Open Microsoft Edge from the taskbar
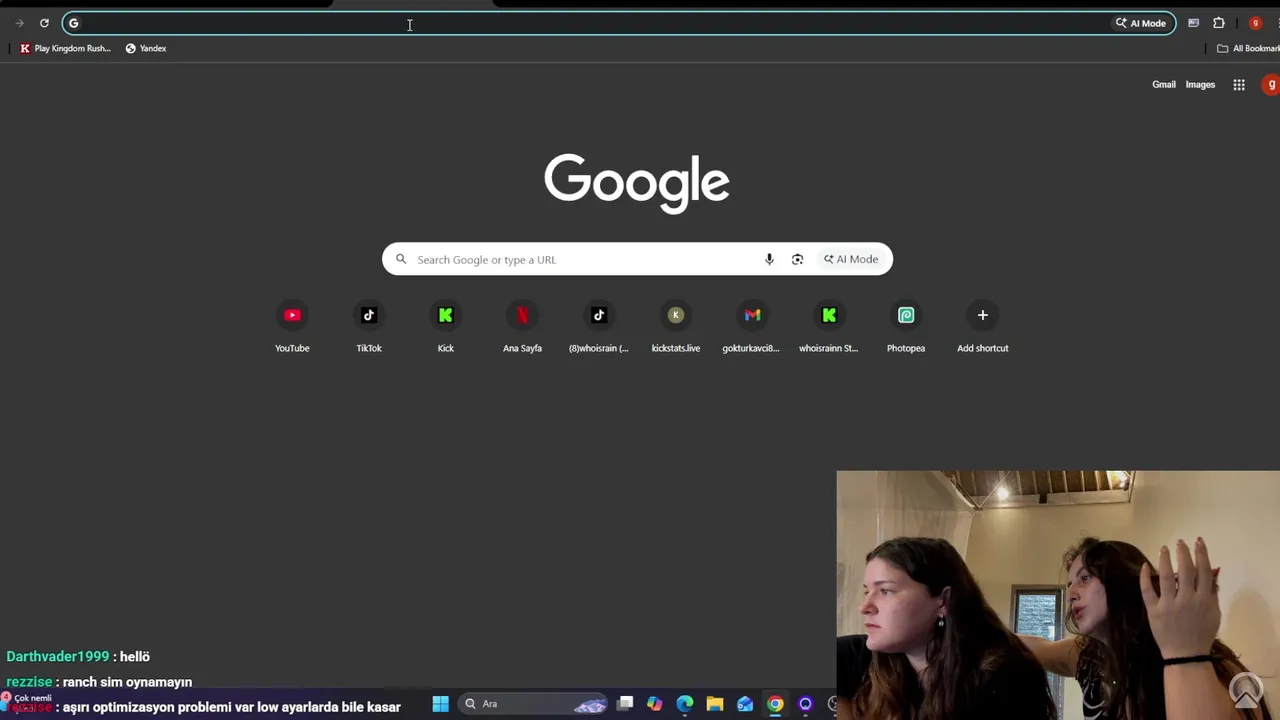The image size is (1280, 720). coord(685,704)
